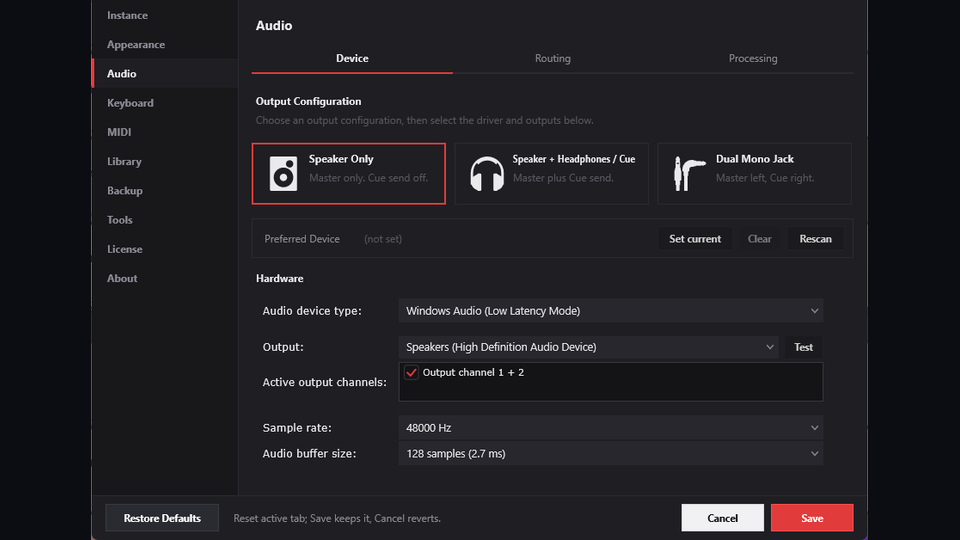Image resolution: width=960 pixels, height=540 pixels.
Task: Click the headphones icon in Speaker + Headphones card
Action: pos(487,174)
